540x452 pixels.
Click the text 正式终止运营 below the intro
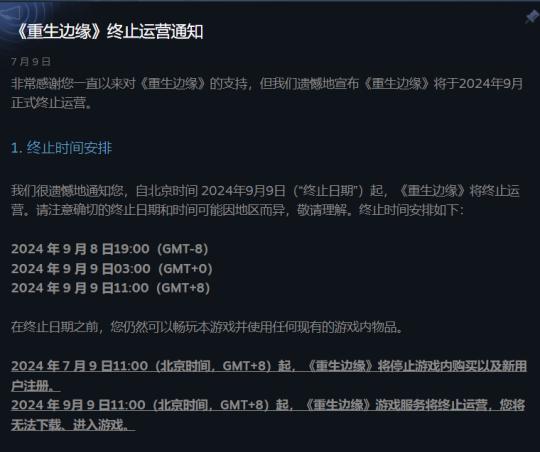pos(52,103)
